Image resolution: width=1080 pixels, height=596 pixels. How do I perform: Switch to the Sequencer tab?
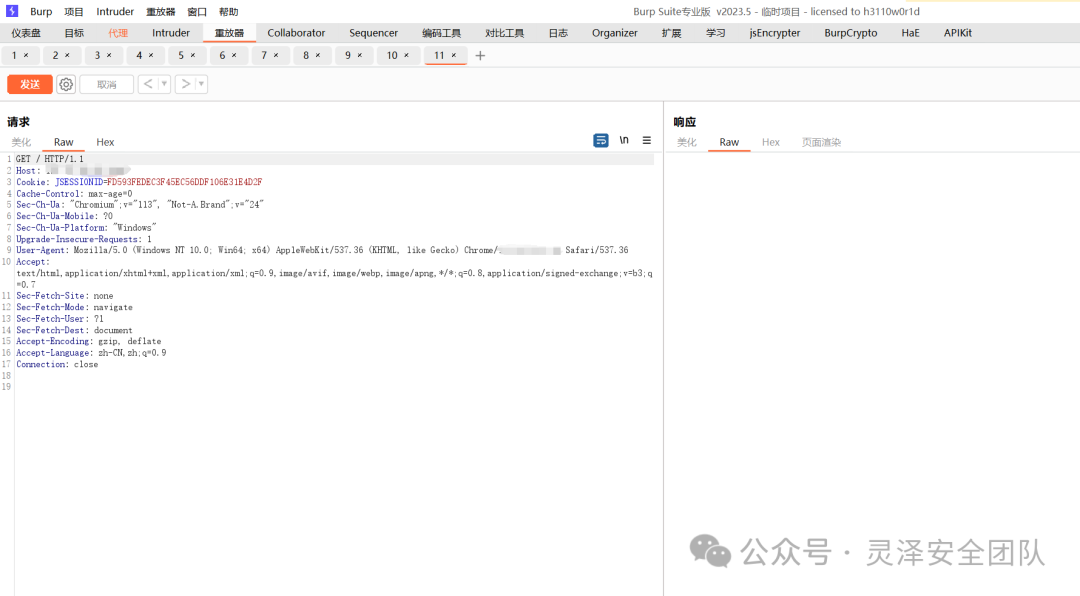pos(373,33)
